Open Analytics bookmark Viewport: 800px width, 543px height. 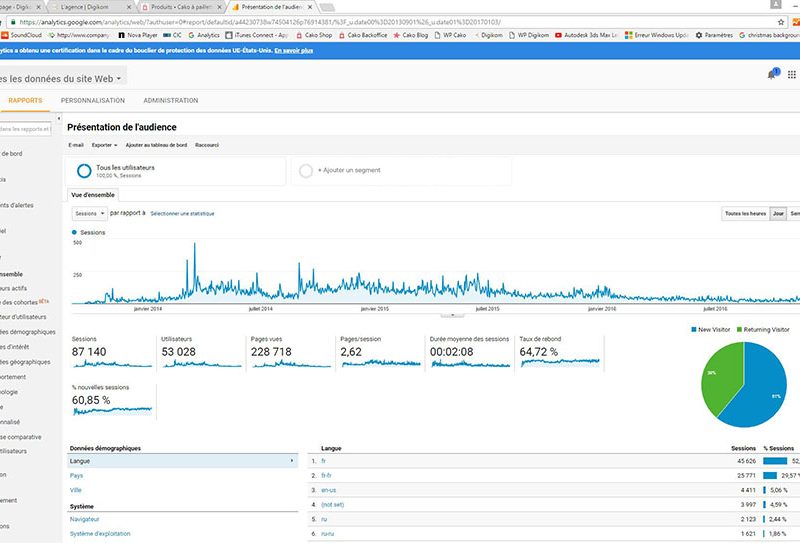tap(204, 35)
